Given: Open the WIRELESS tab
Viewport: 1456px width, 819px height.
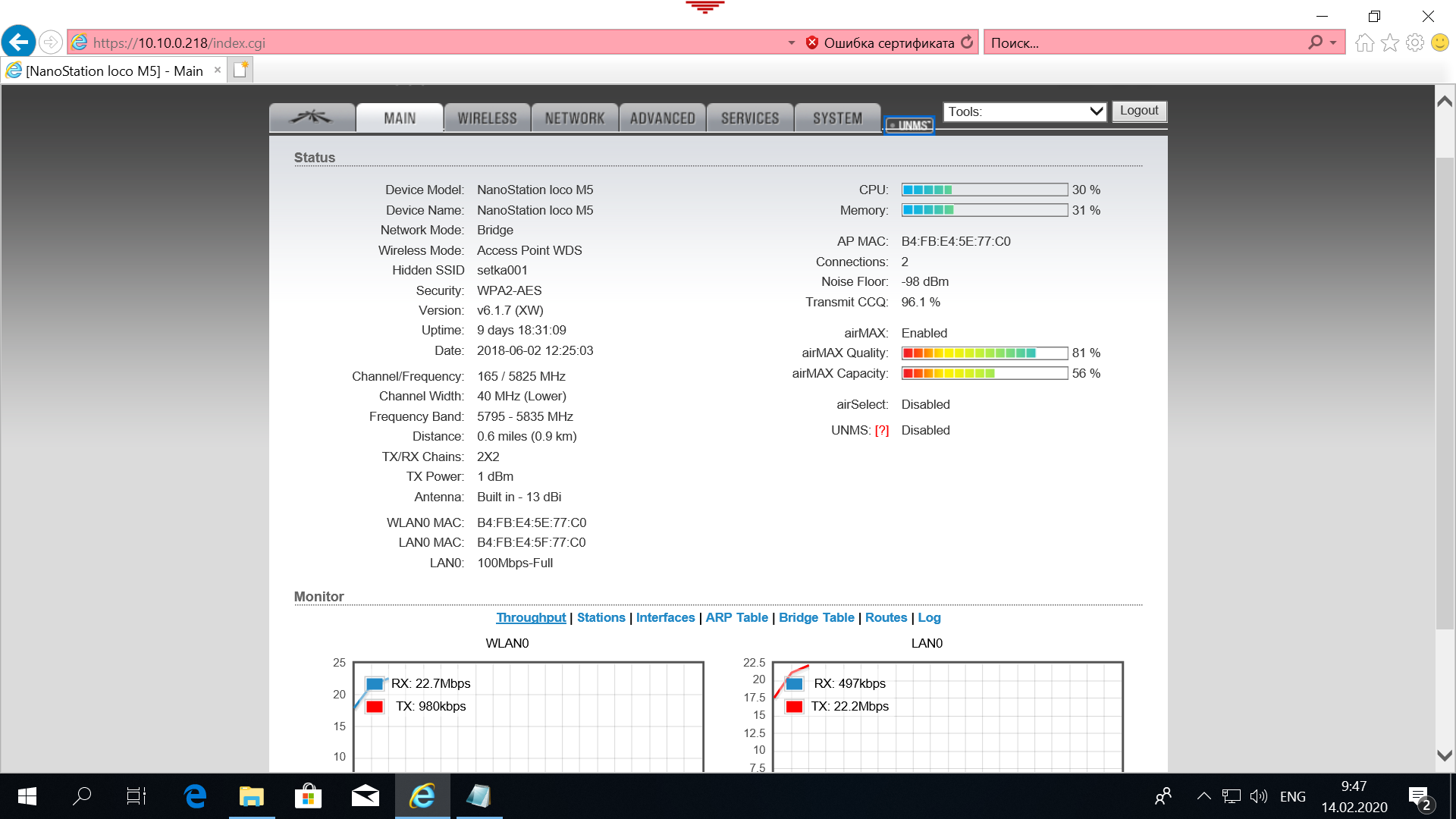Looking at the screenshot, I should [487, 118].
